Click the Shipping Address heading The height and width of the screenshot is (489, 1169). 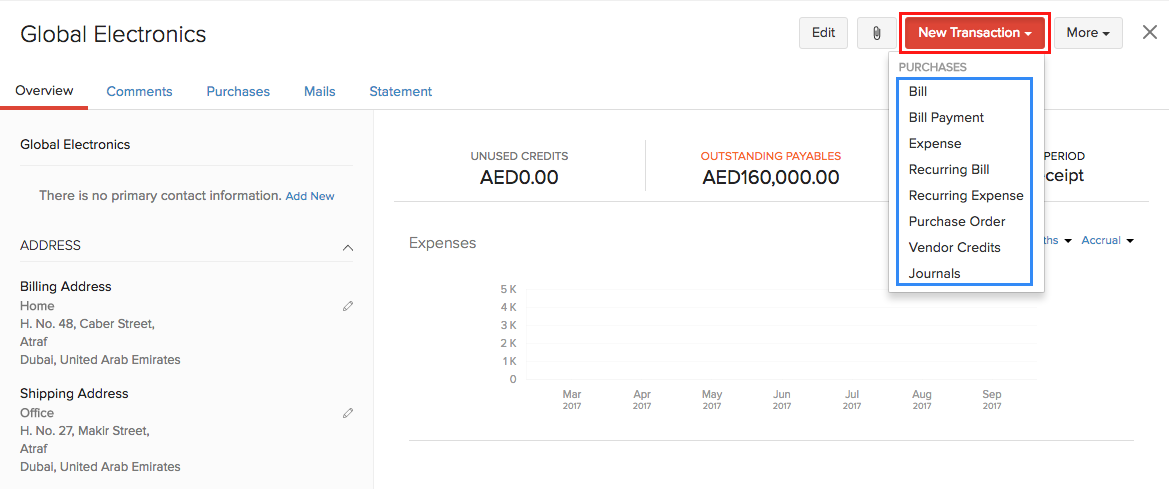click(x=74, y=393)
